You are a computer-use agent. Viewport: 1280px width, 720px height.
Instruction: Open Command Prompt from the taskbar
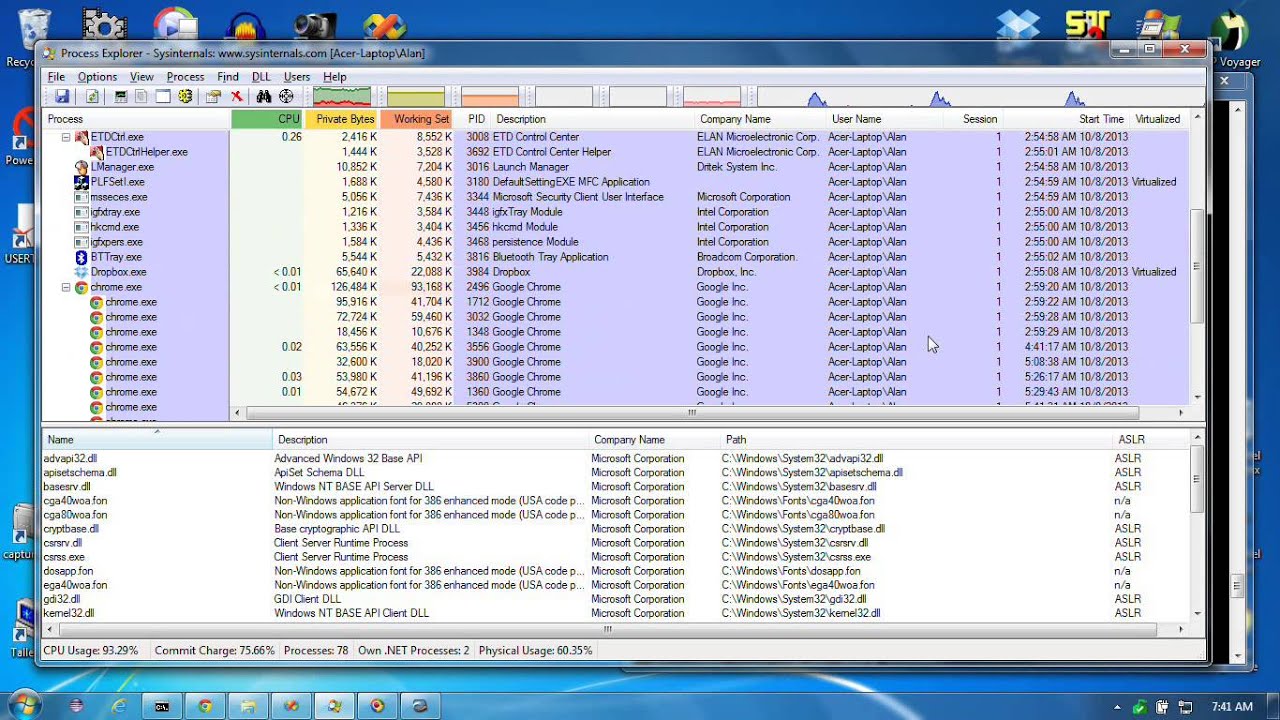162,706
